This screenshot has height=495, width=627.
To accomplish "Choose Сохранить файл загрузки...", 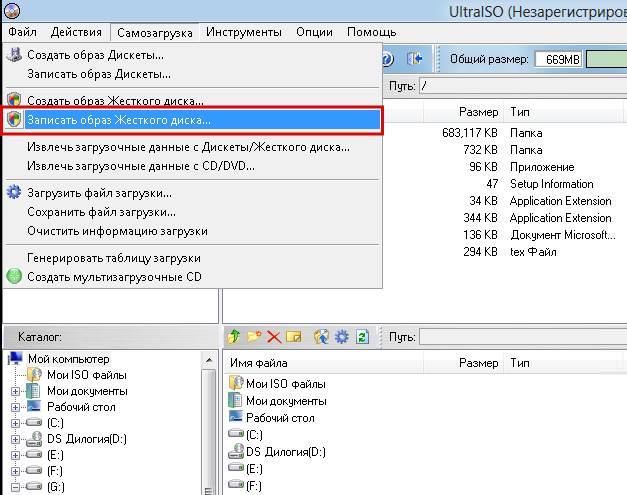I will pyautogui.click(x=192, y=212).
